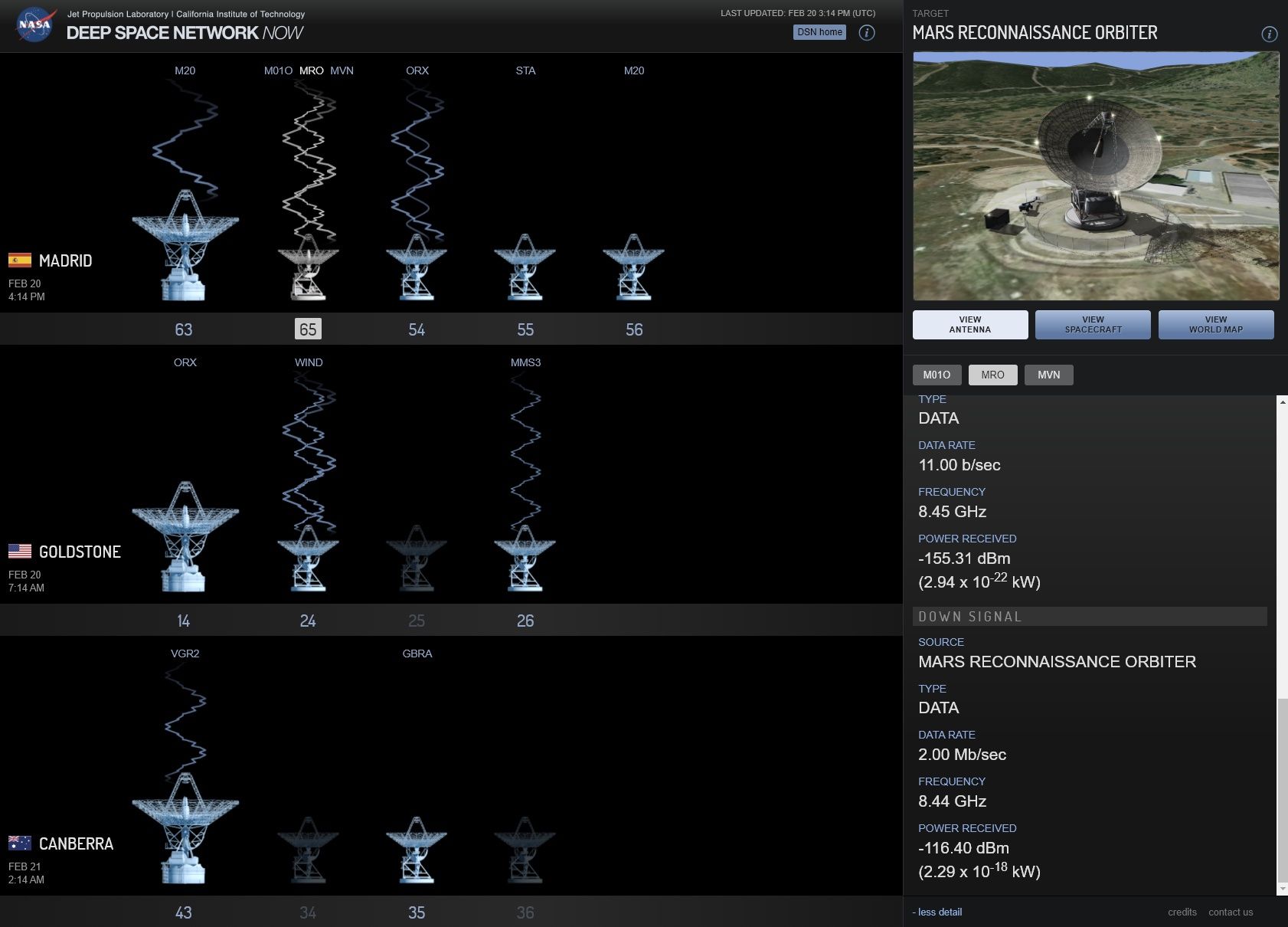This screenshot has height=927, width=1288.
Task: Select Canberra inactive antenna dish 34
Action: (308, 850)
